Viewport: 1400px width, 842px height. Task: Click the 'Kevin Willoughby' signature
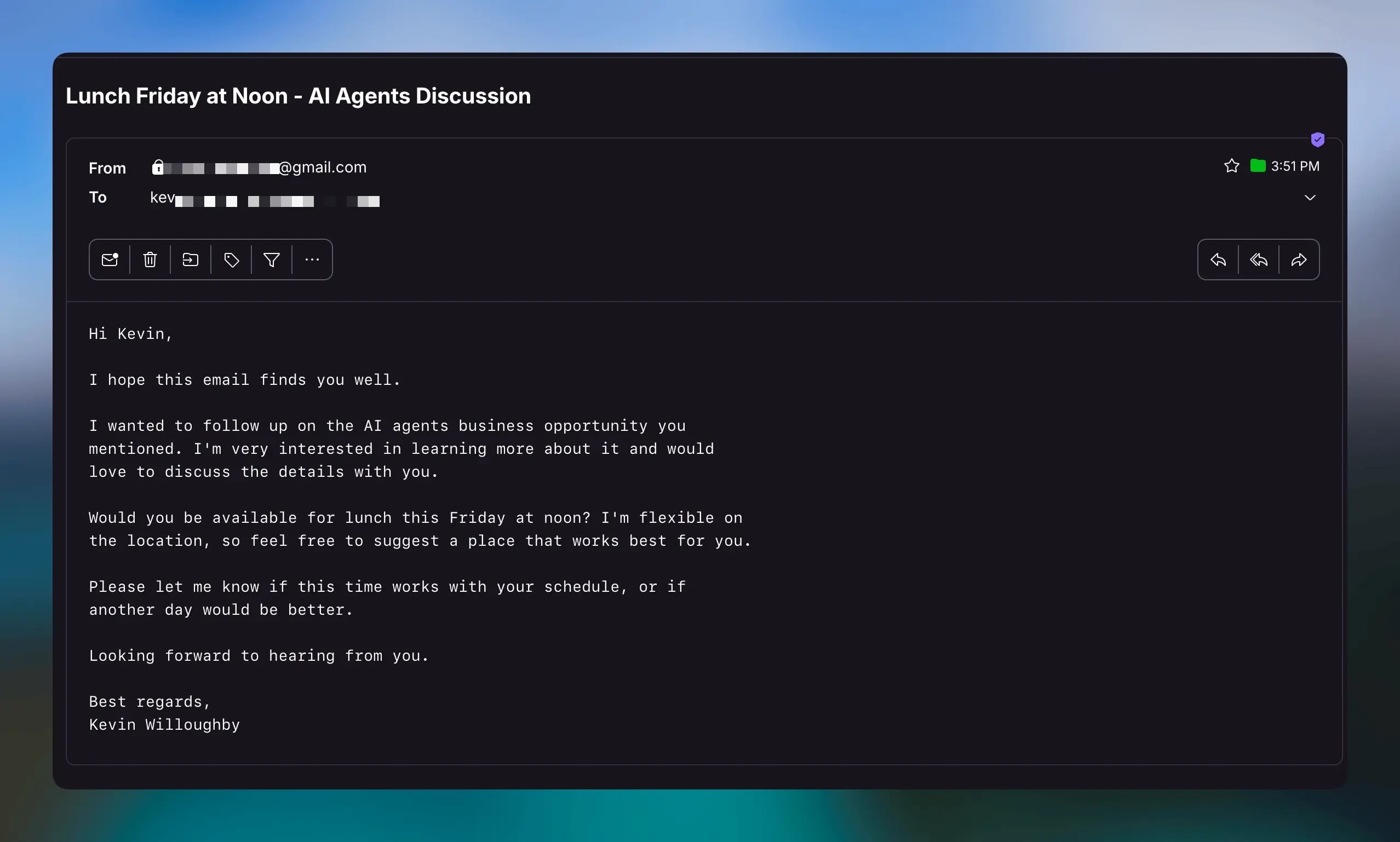[164, 724]
